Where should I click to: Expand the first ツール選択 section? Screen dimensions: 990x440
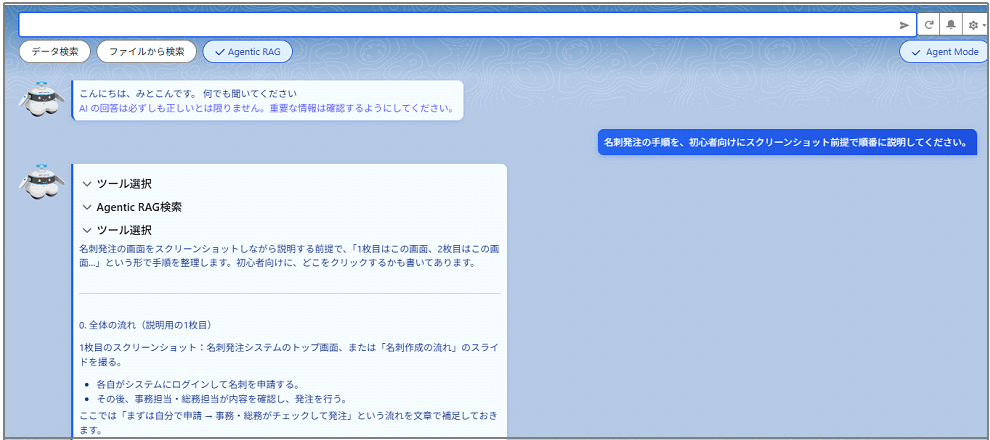point(117,184)
